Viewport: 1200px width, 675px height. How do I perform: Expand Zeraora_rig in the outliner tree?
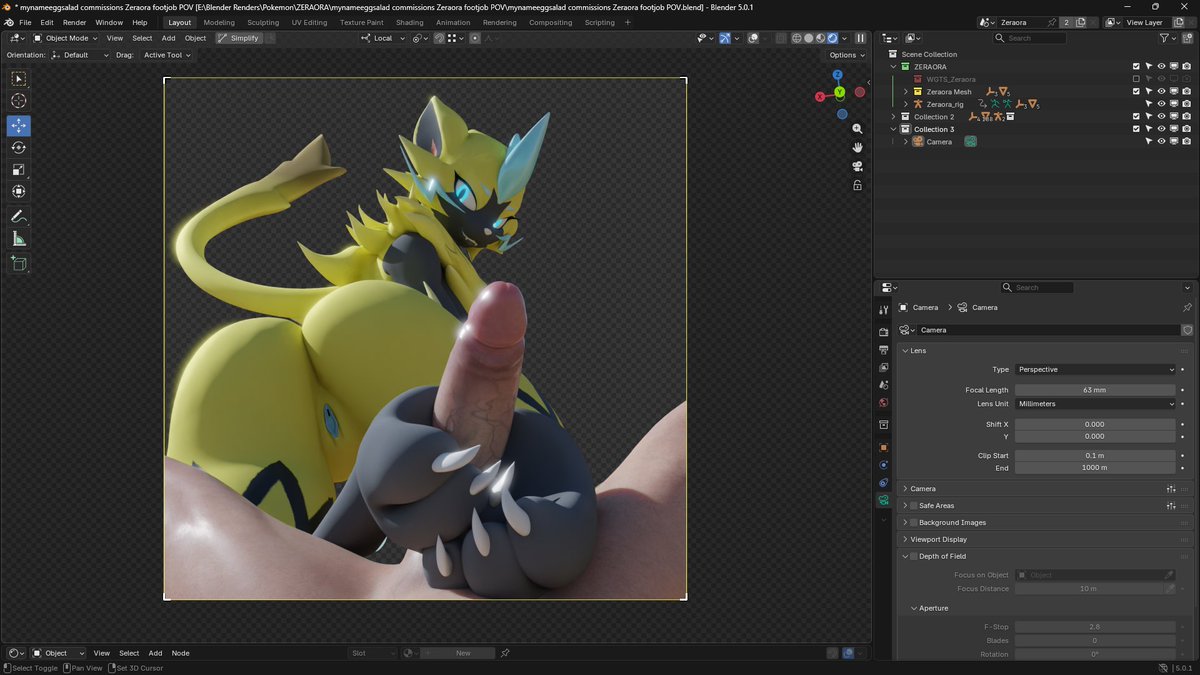tap(906, 104)
